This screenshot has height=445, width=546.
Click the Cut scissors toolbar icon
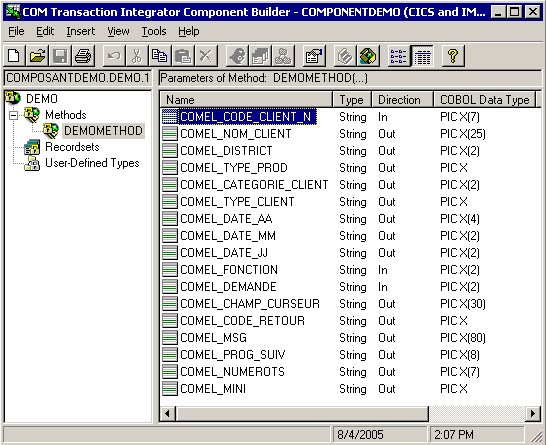(137, 55)
